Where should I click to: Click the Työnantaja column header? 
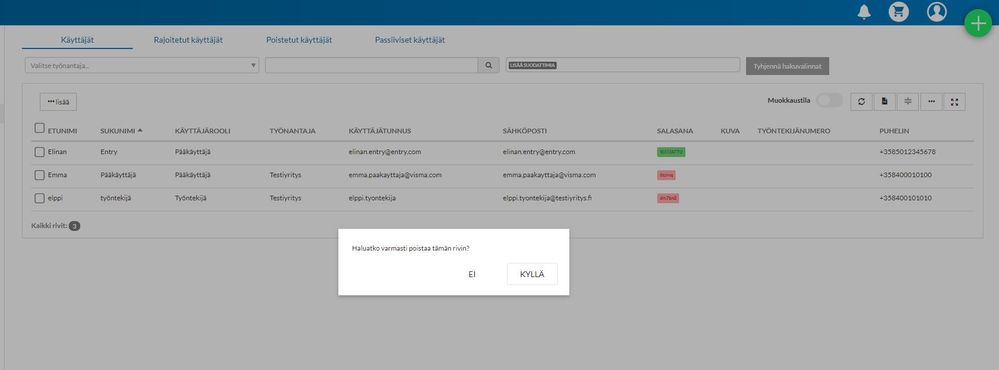[x=292, y=131]
